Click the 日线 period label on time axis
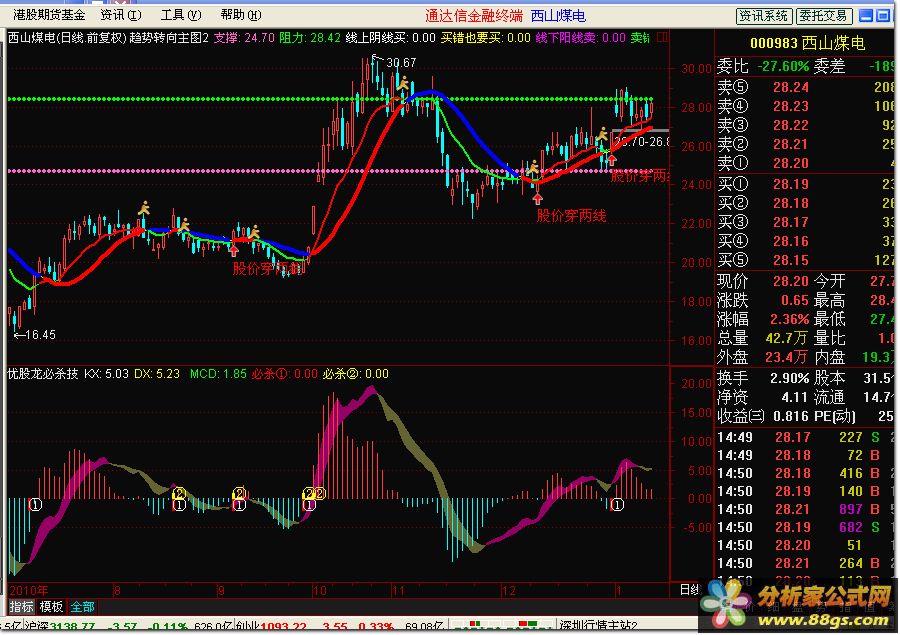The image size is (900, 635). tap(690, 590)
